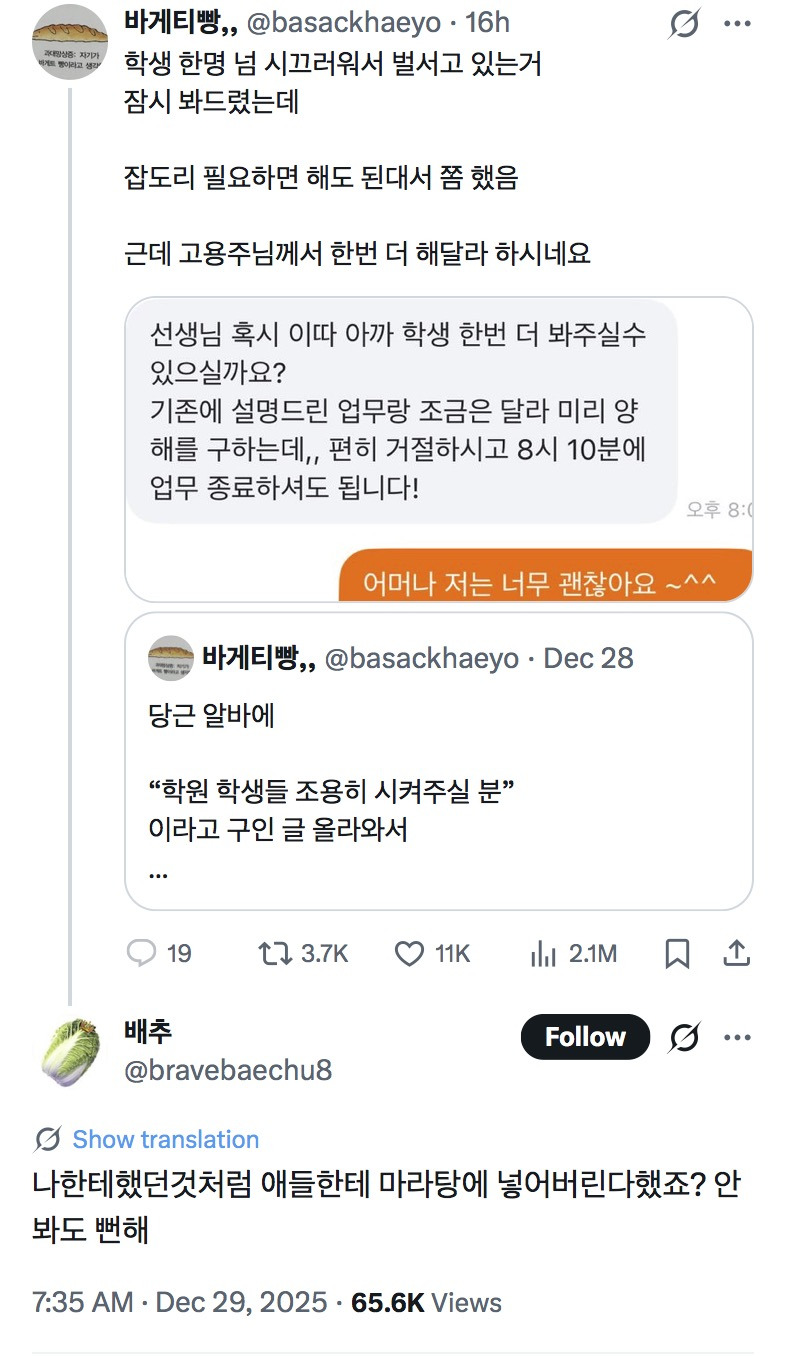Bookmark the tweet using the bookmark icon

tap(677, 954)
